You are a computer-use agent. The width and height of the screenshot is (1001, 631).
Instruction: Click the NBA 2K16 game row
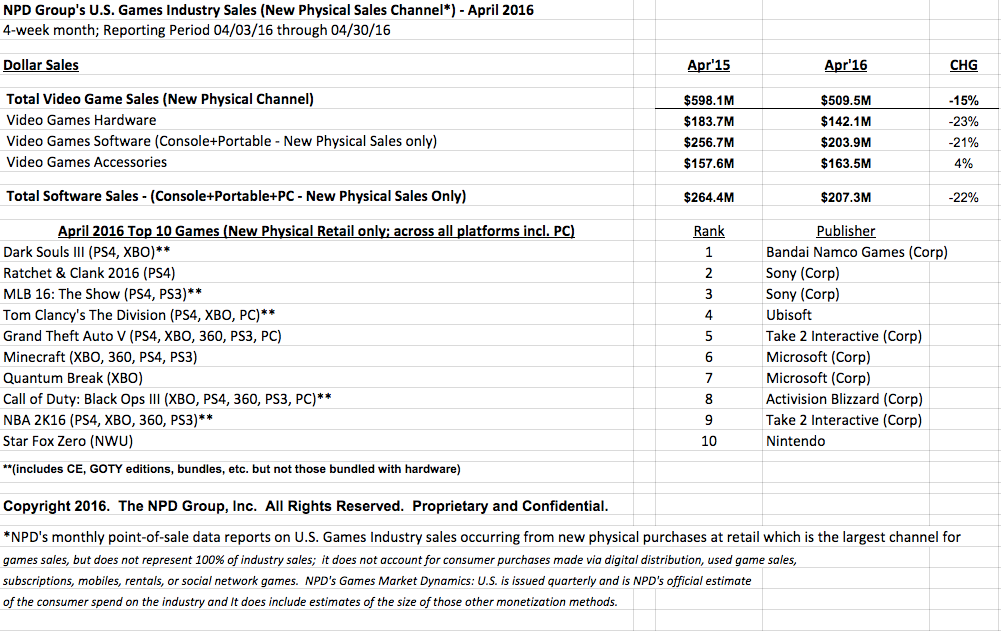pyautogui.click(x=108, y=420)
